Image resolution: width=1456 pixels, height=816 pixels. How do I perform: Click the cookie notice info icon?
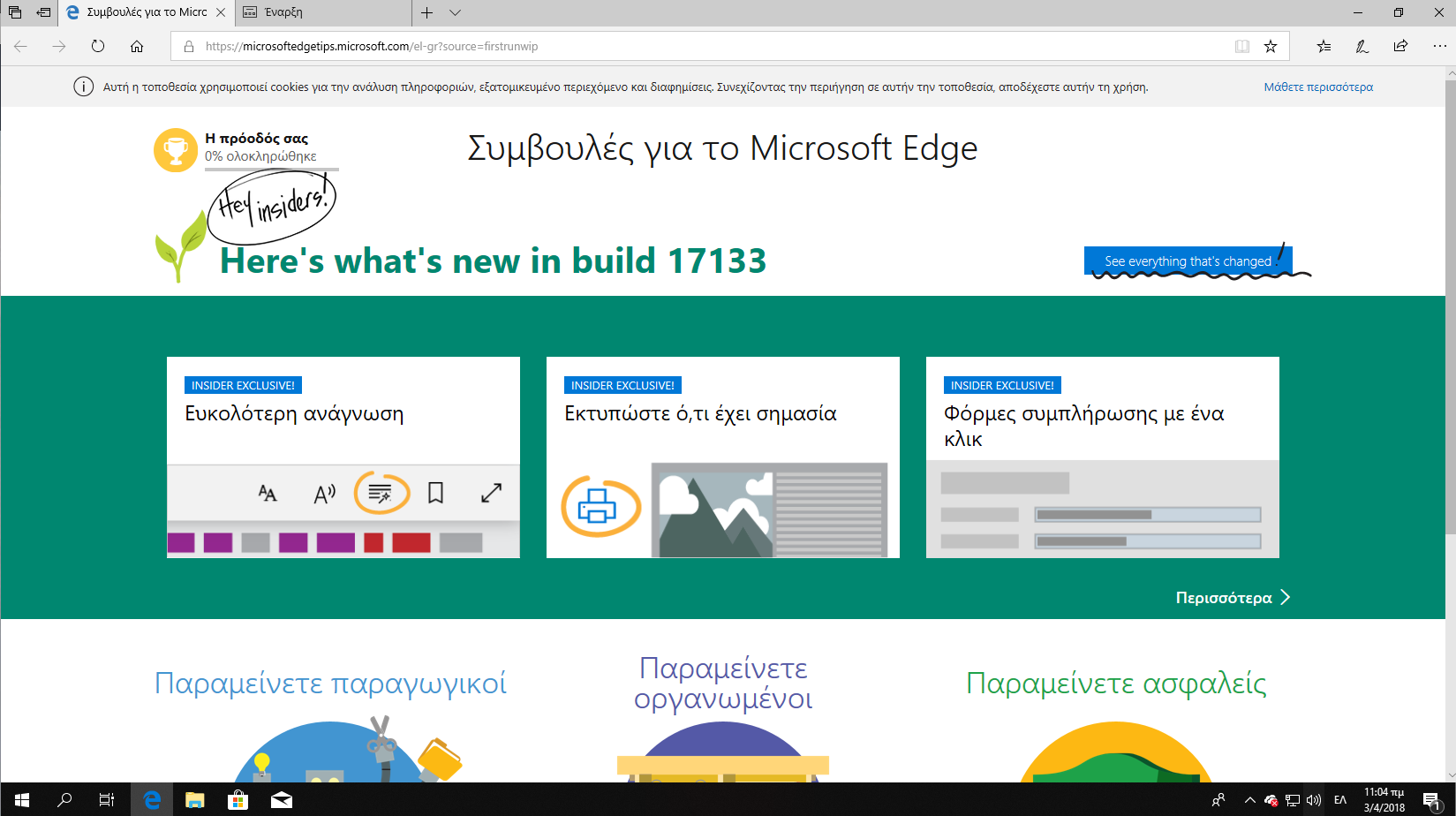tap(83, 87)
